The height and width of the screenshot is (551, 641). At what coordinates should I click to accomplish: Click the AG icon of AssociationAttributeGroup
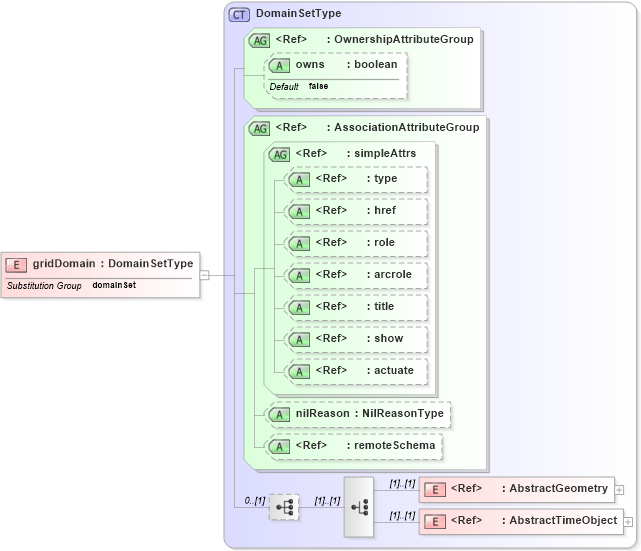point(260,129)
